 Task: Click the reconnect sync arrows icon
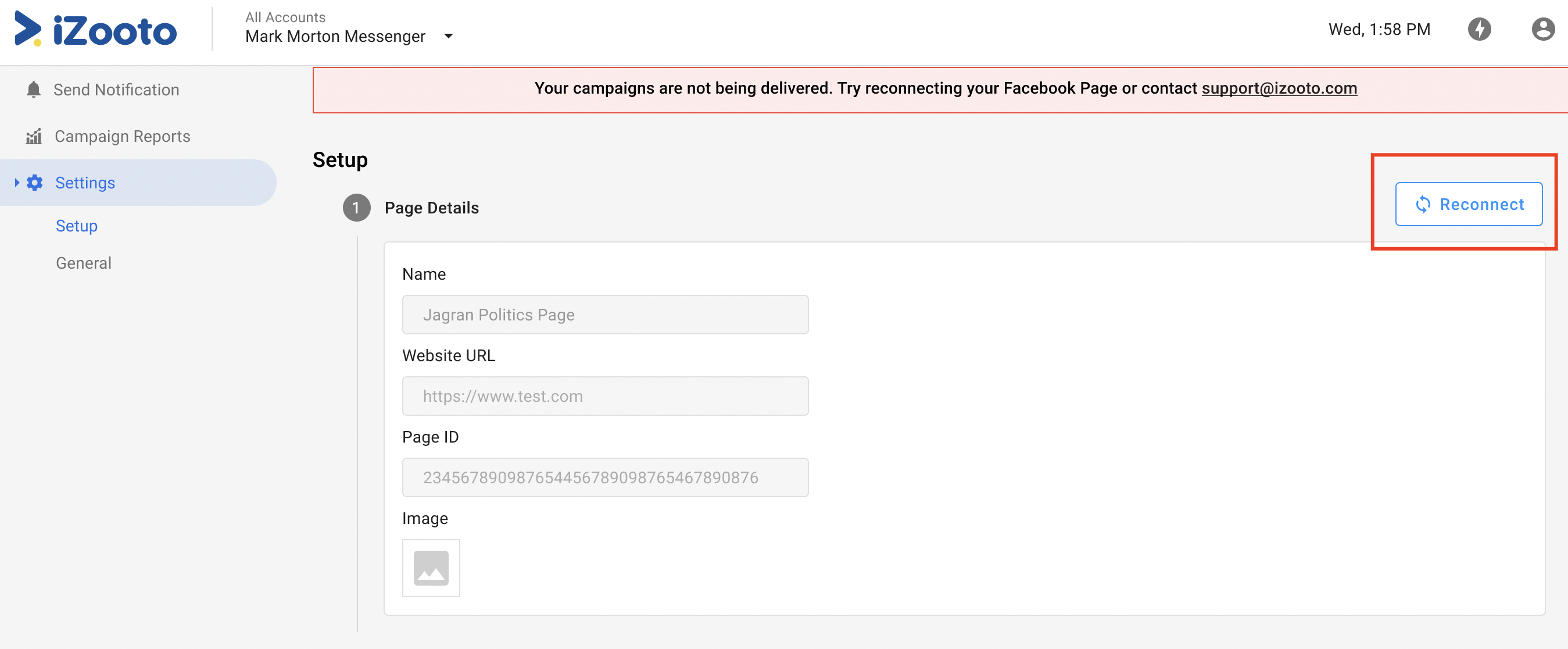point(1423,205)
